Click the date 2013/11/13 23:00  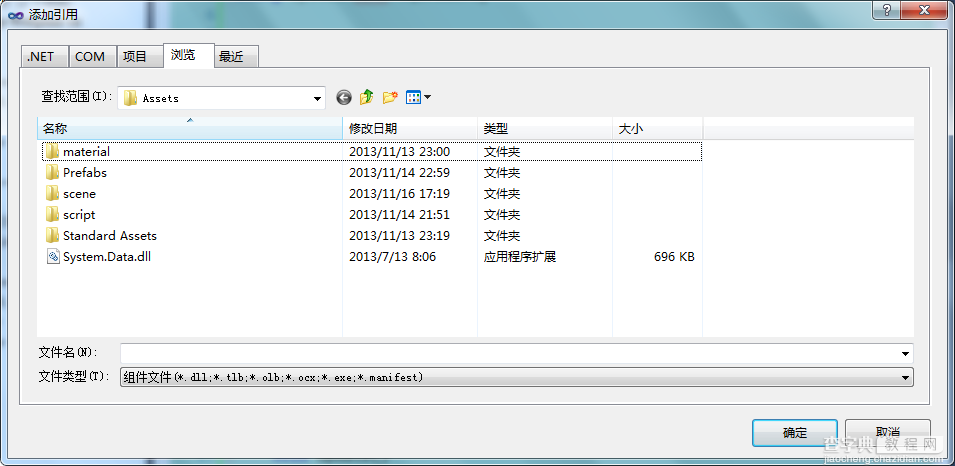tap(400, 152)
